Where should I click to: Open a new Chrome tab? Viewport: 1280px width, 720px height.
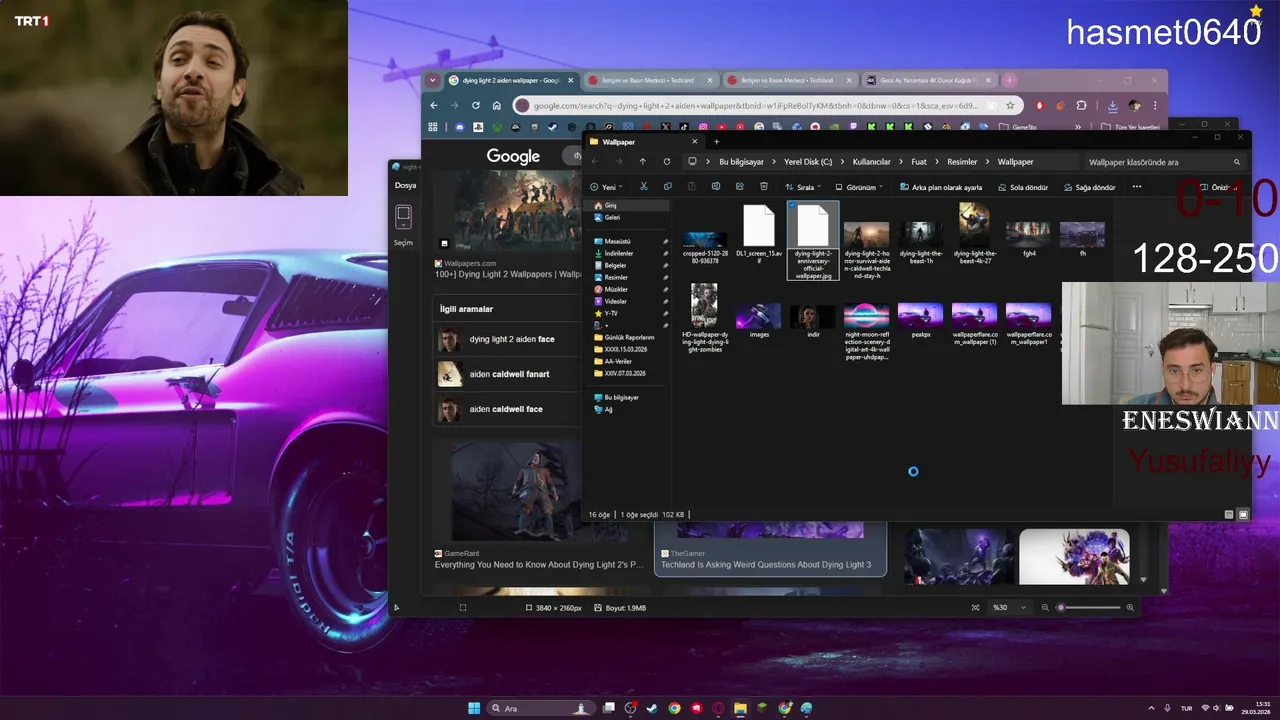(1010, 80)
